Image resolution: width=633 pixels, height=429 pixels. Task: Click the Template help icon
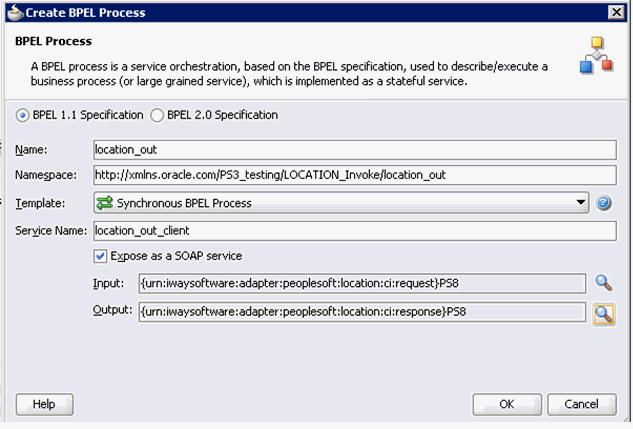pos(604,203)
